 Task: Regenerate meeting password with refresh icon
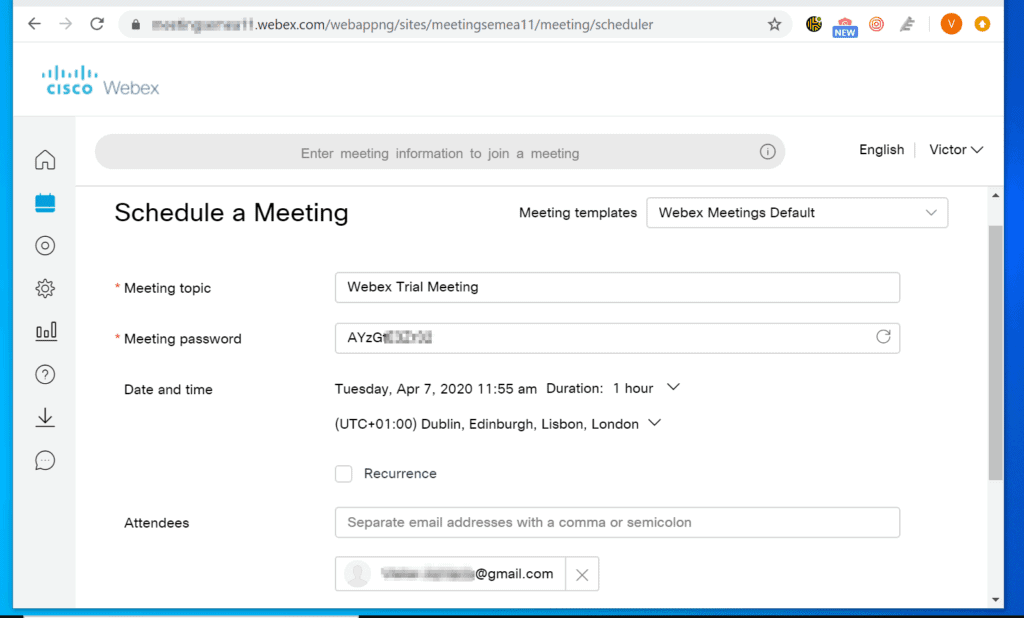pos(883,337)
